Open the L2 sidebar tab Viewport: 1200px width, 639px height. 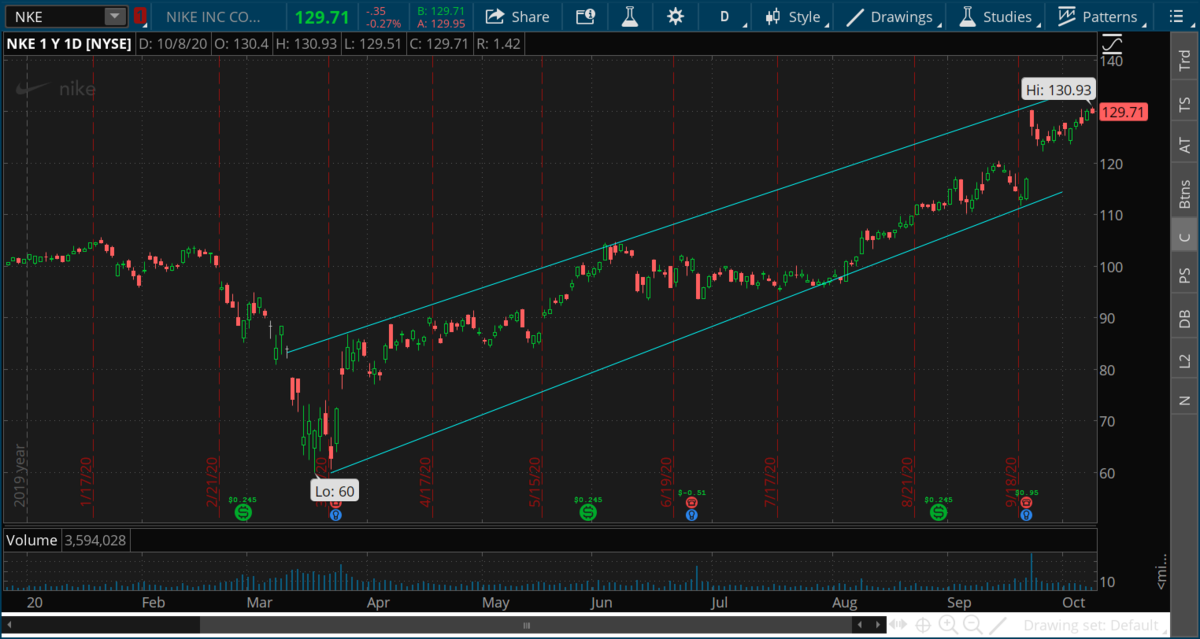click(x=1185, y=361)
